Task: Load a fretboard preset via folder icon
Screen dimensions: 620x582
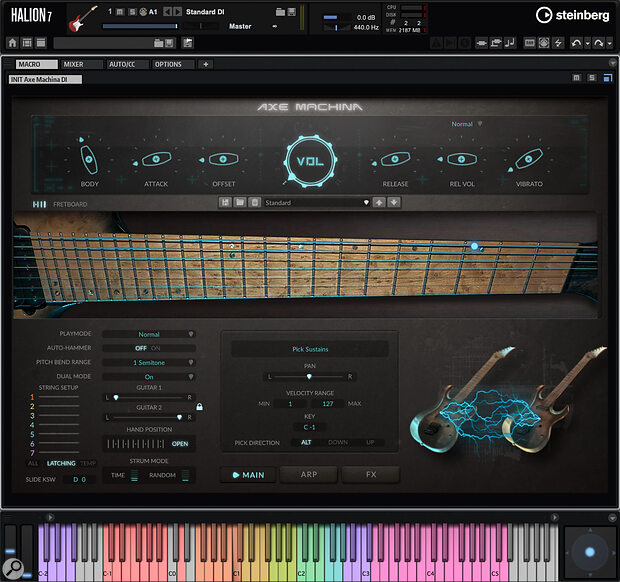Action: tap(240, 202)
